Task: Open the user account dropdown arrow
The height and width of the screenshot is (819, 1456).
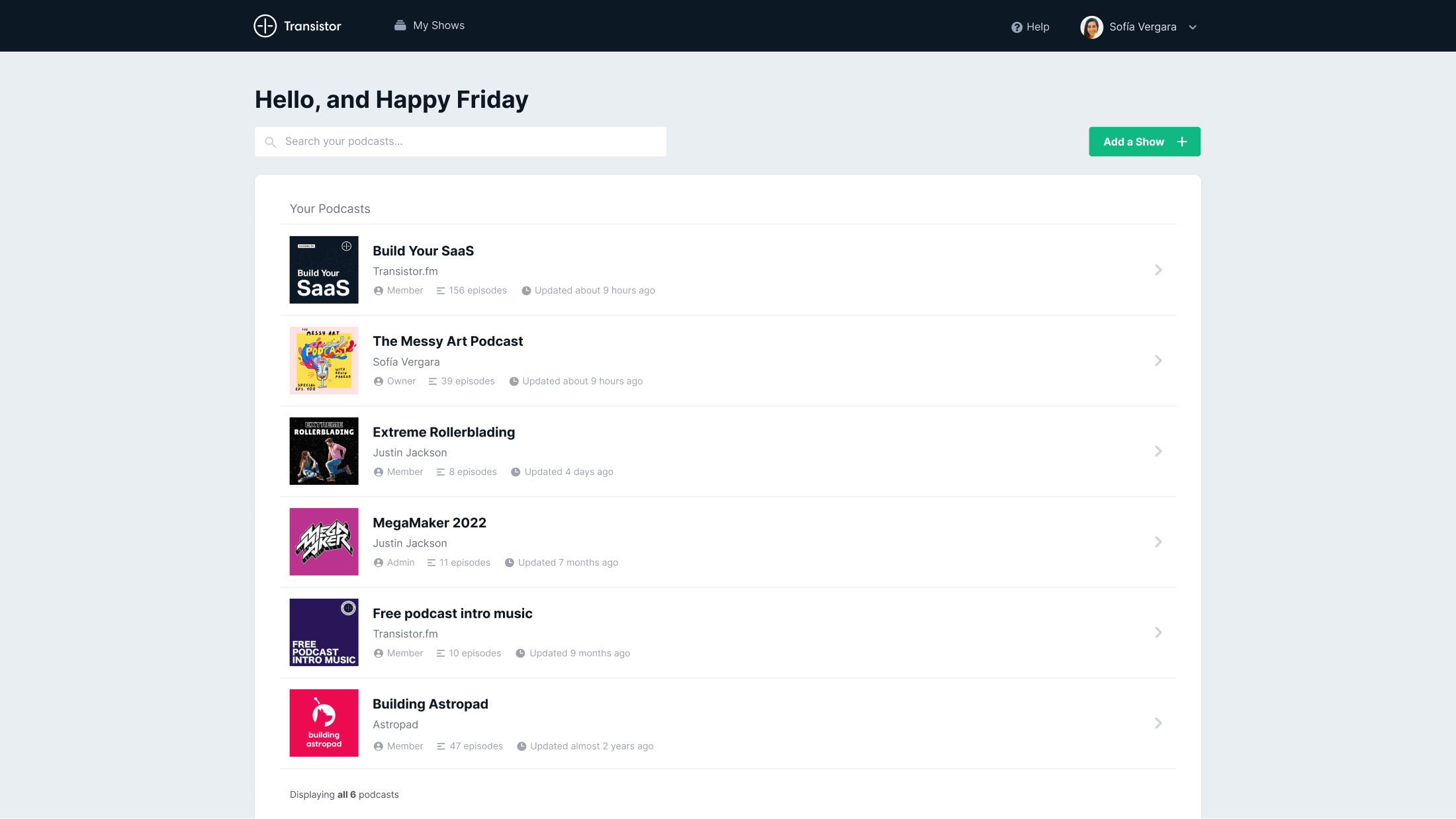Action: coord(1193,27)
